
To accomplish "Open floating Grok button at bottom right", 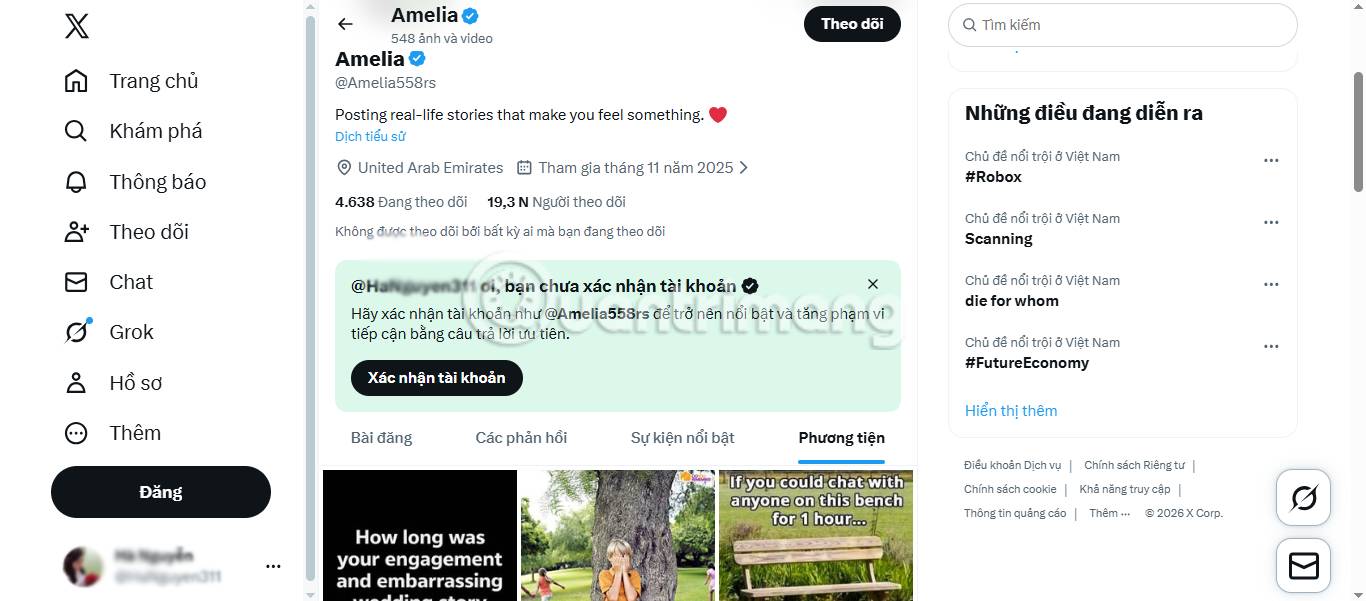I will (x=1303, y=497).
